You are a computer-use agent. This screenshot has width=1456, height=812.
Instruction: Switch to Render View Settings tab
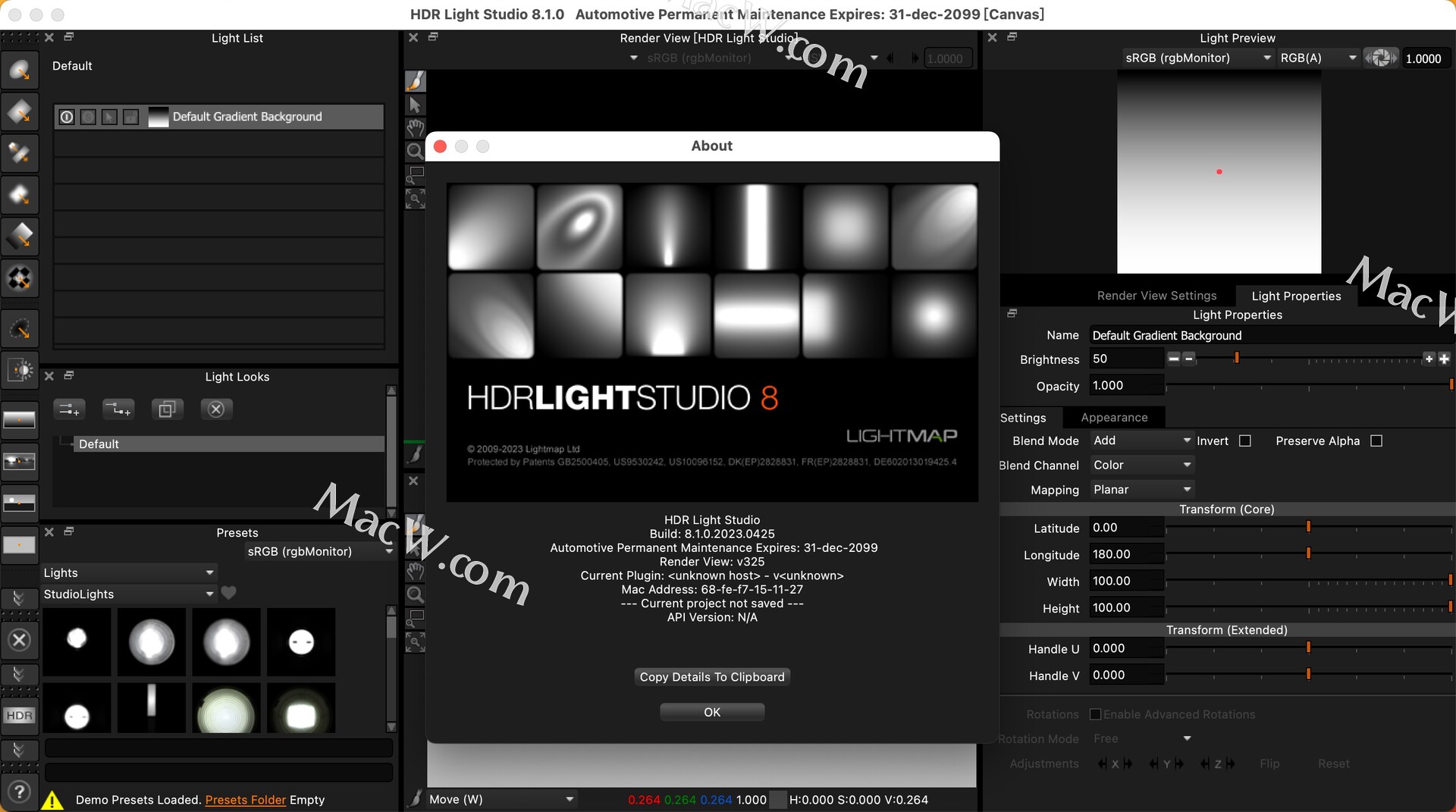[1156, 296]
